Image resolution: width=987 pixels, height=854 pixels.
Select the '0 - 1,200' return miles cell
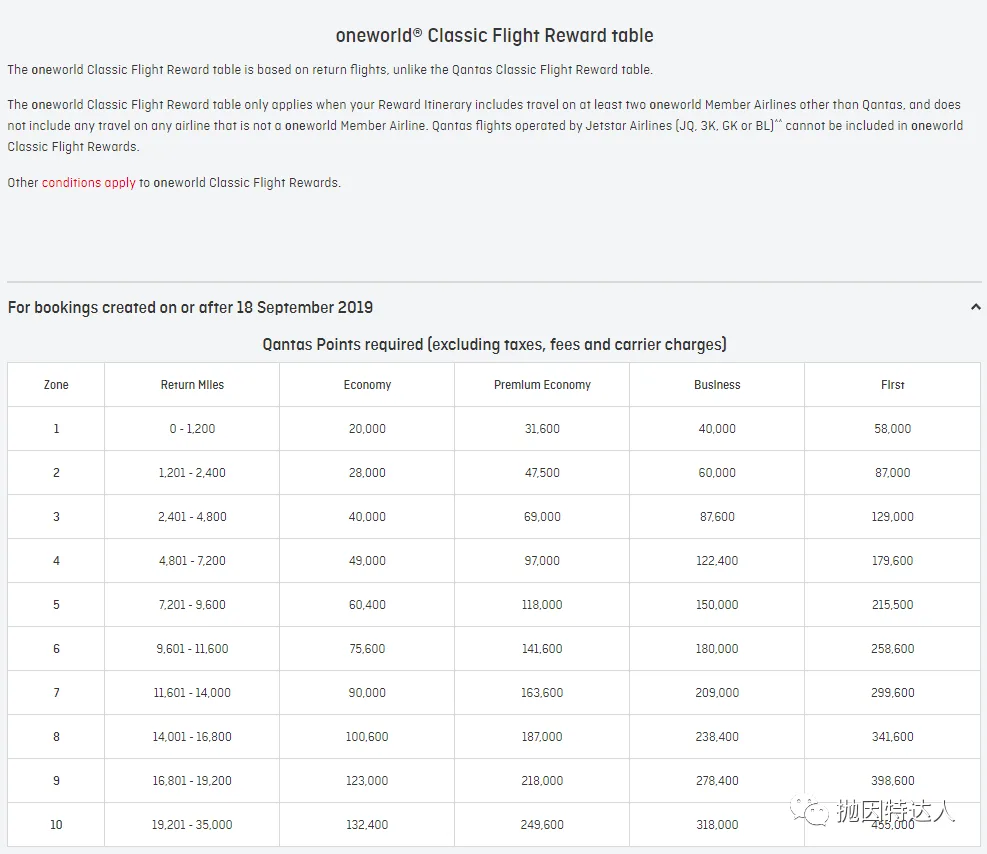[192, 429]
